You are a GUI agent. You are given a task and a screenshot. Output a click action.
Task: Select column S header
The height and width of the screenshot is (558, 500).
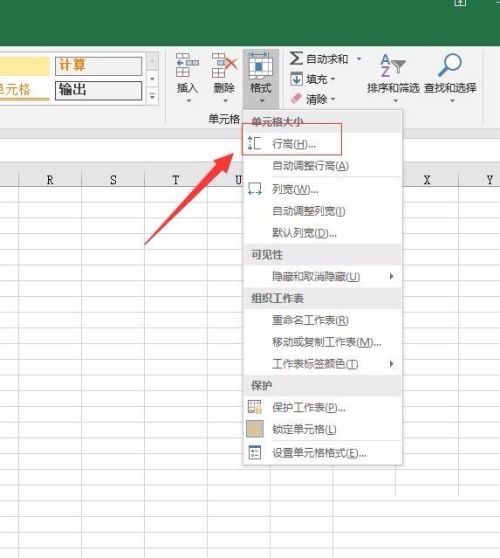tap(113, 179)
